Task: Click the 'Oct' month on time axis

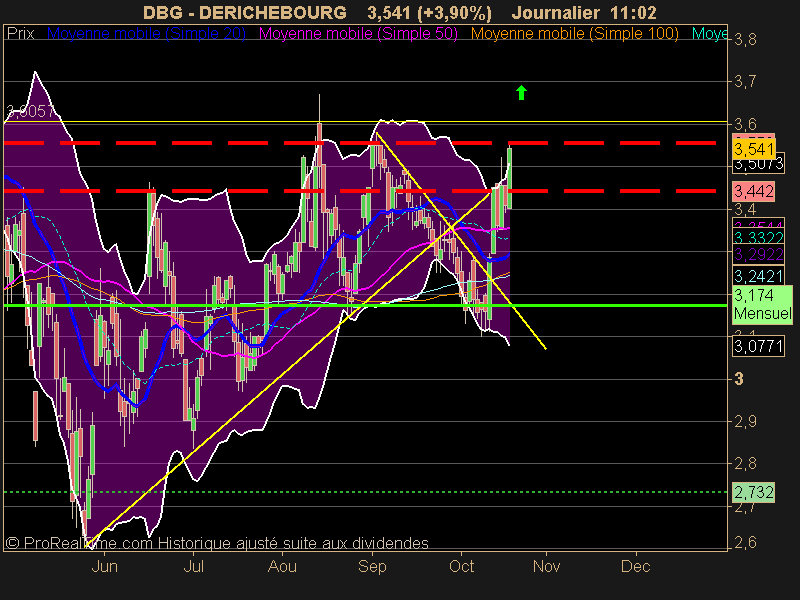Action: [x=461, y=566]
